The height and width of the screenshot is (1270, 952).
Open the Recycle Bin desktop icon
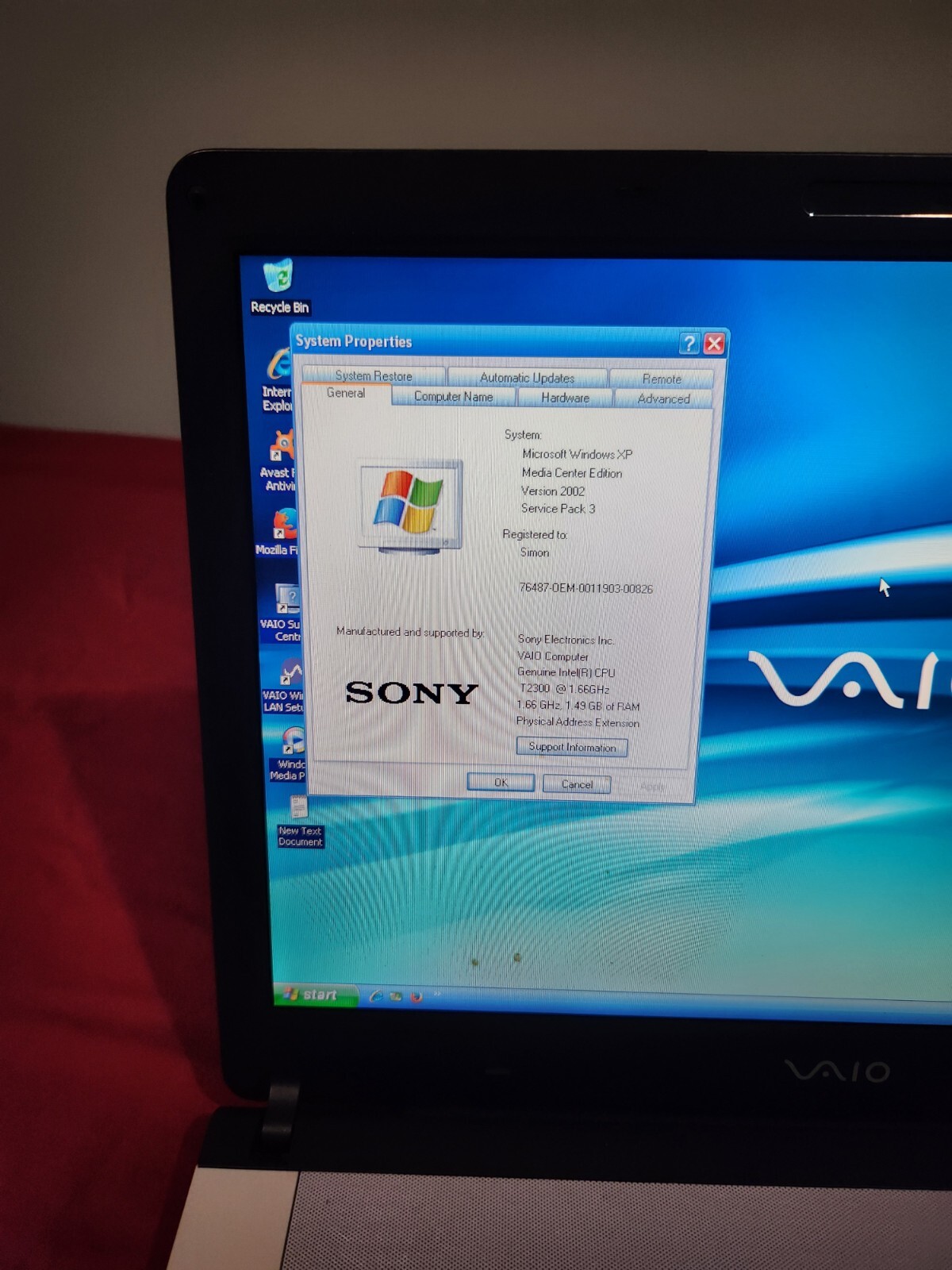point(278,287)
